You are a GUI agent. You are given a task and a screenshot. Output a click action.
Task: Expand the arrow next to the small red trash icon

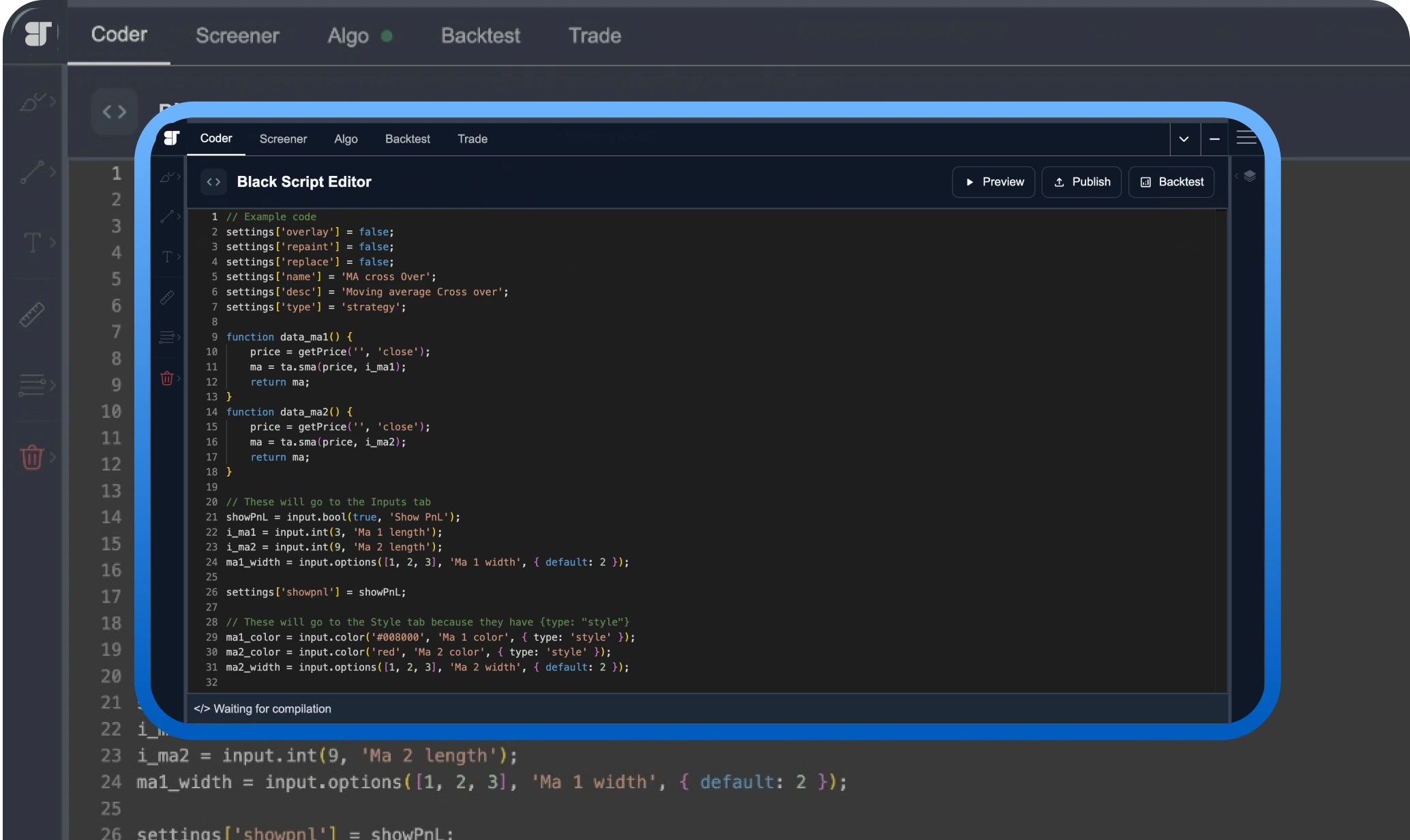(x=179, y=378)
